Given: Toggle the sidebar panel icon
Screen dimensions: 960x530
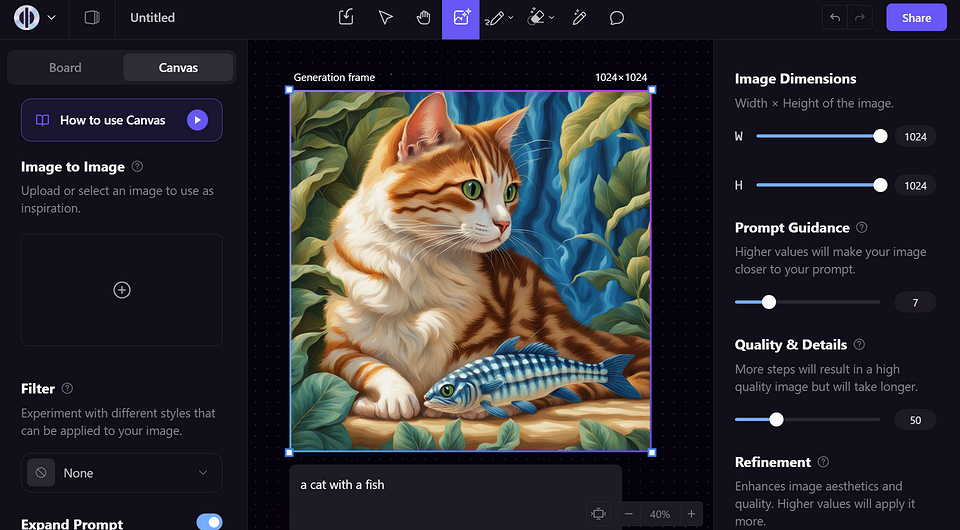Looking at the screenshot, I should [x=91, y=18].
